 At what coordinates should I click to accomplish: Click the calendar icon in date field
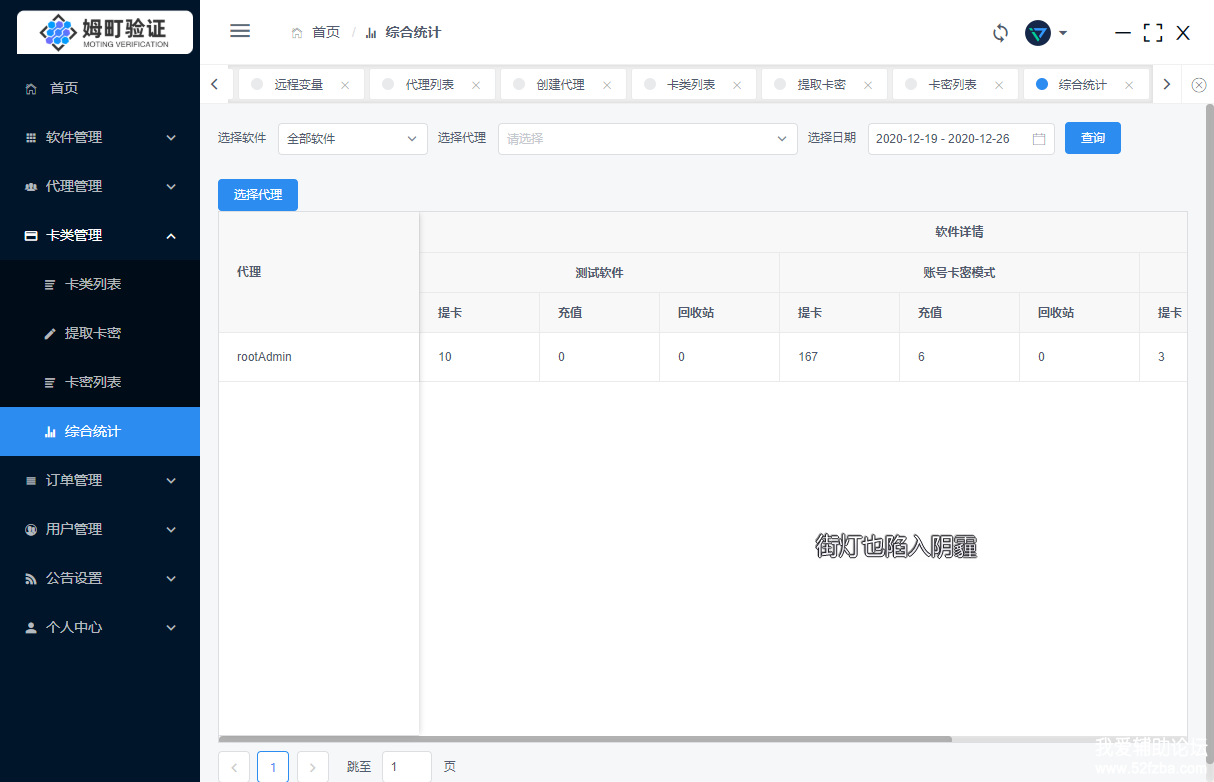(1038, 139)
